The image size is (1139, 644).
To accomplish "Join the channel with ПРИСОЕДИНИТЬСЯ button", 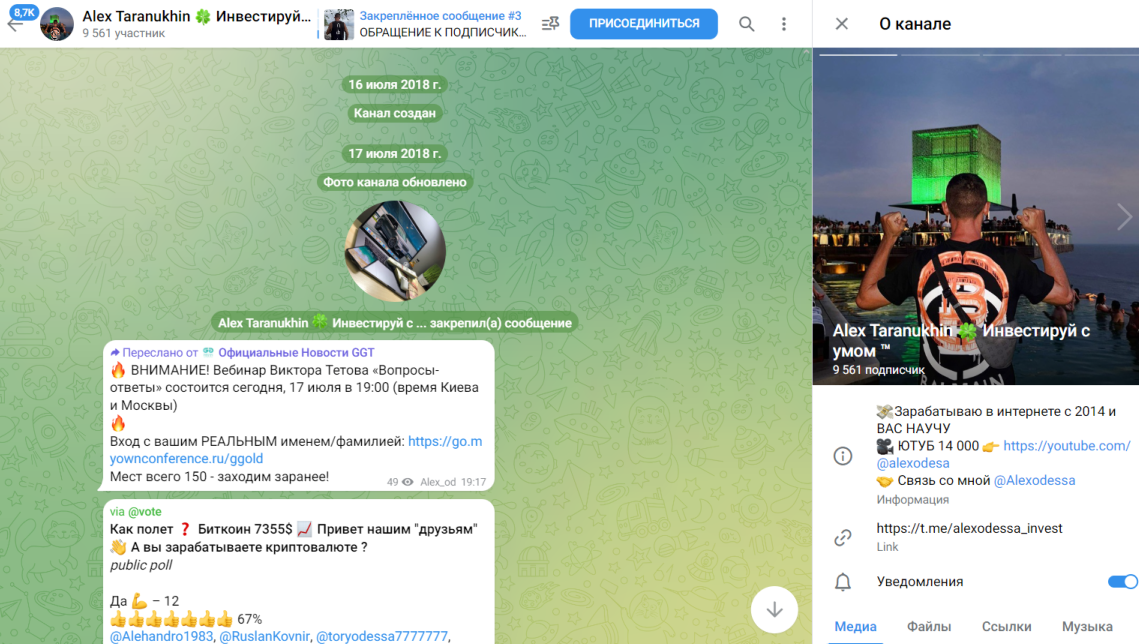I will [x=644, y=24].
